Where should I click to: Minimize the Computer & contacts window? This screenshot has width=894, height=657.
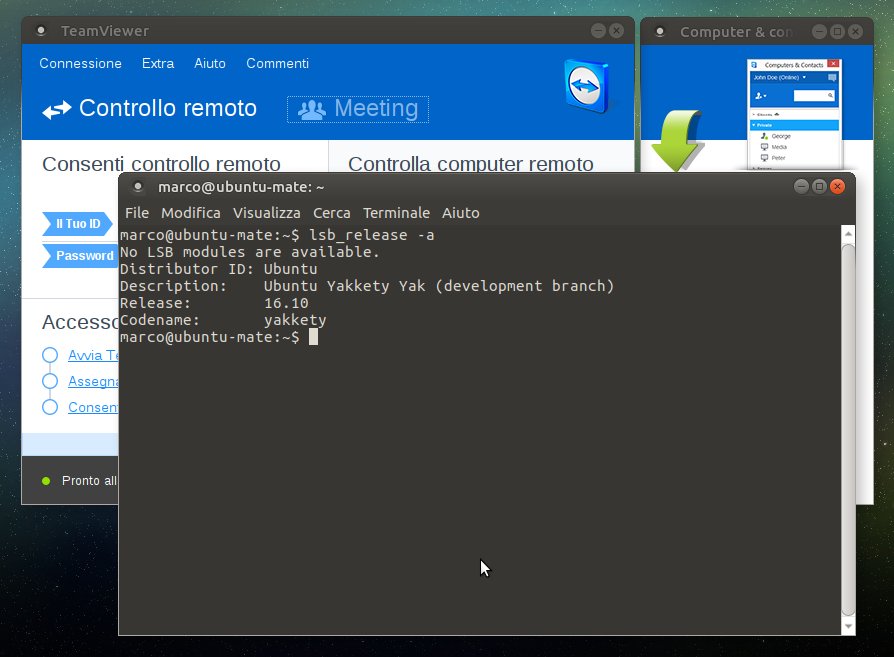tap(819, 31)
